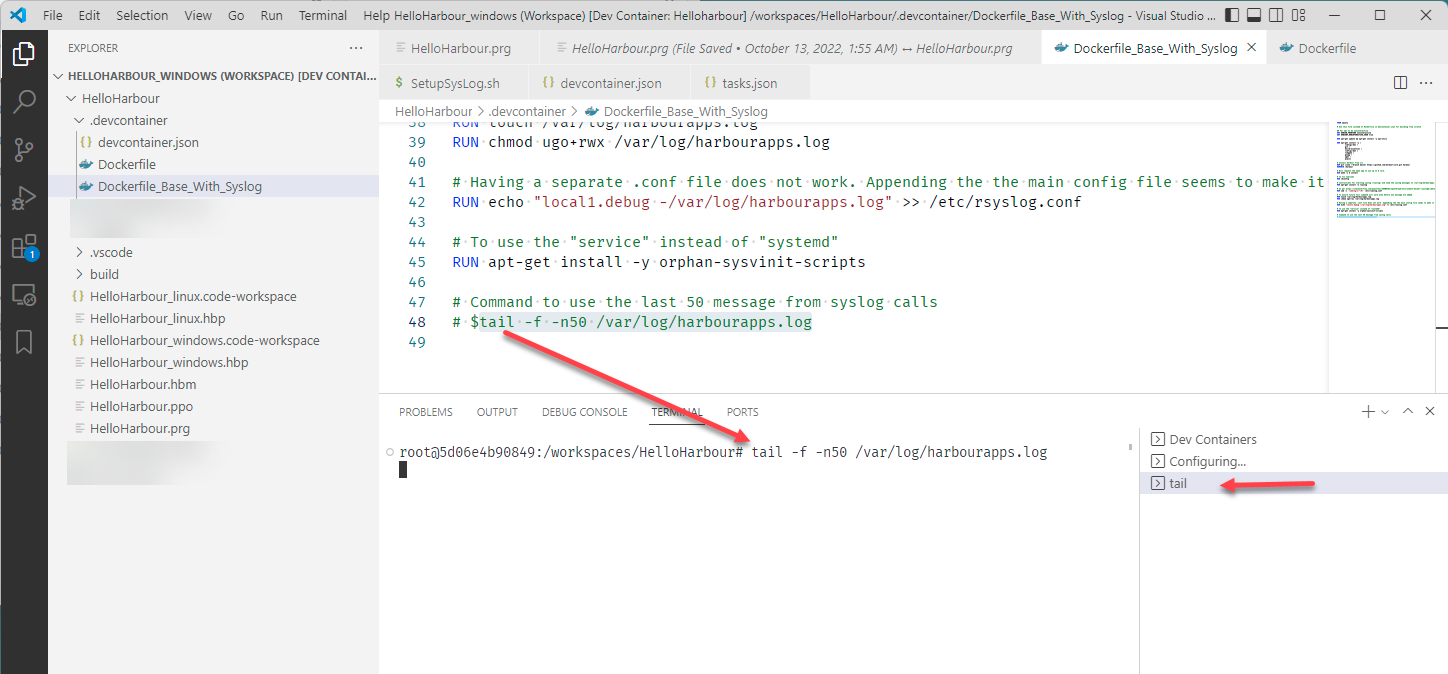Screen dimensions: 1448x674
Task: Switch to the Debug Console tab
Action: (x=584, y=412)
